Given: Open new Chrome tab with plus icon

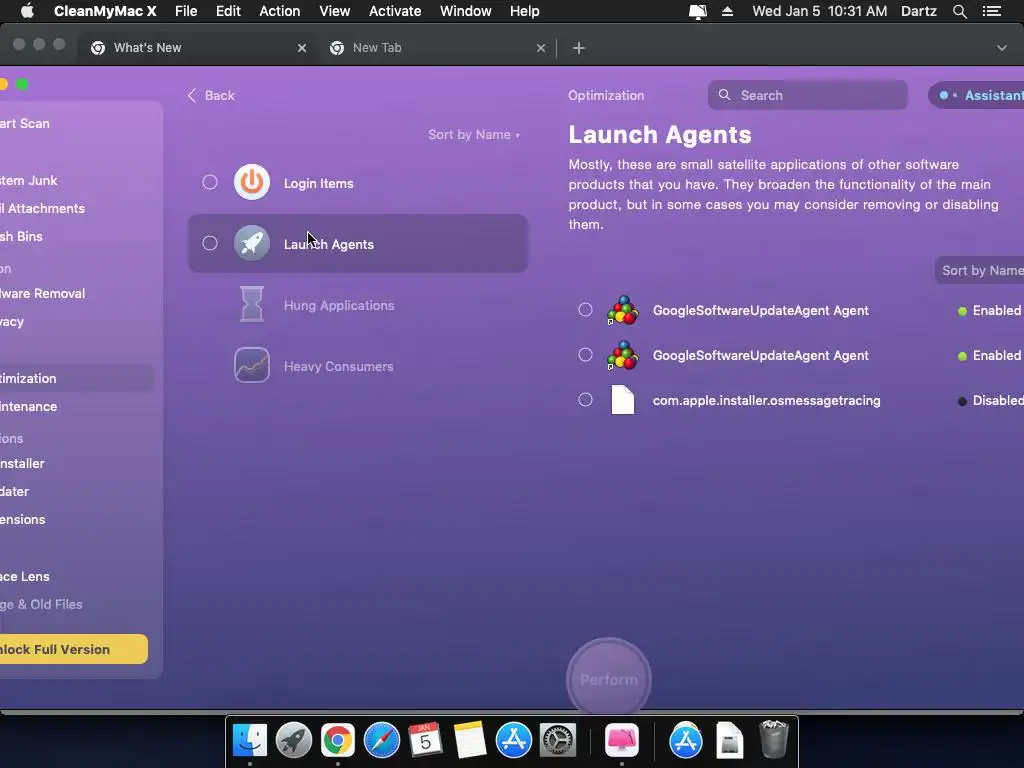Looking at the screenshot, I should (579, 48).
